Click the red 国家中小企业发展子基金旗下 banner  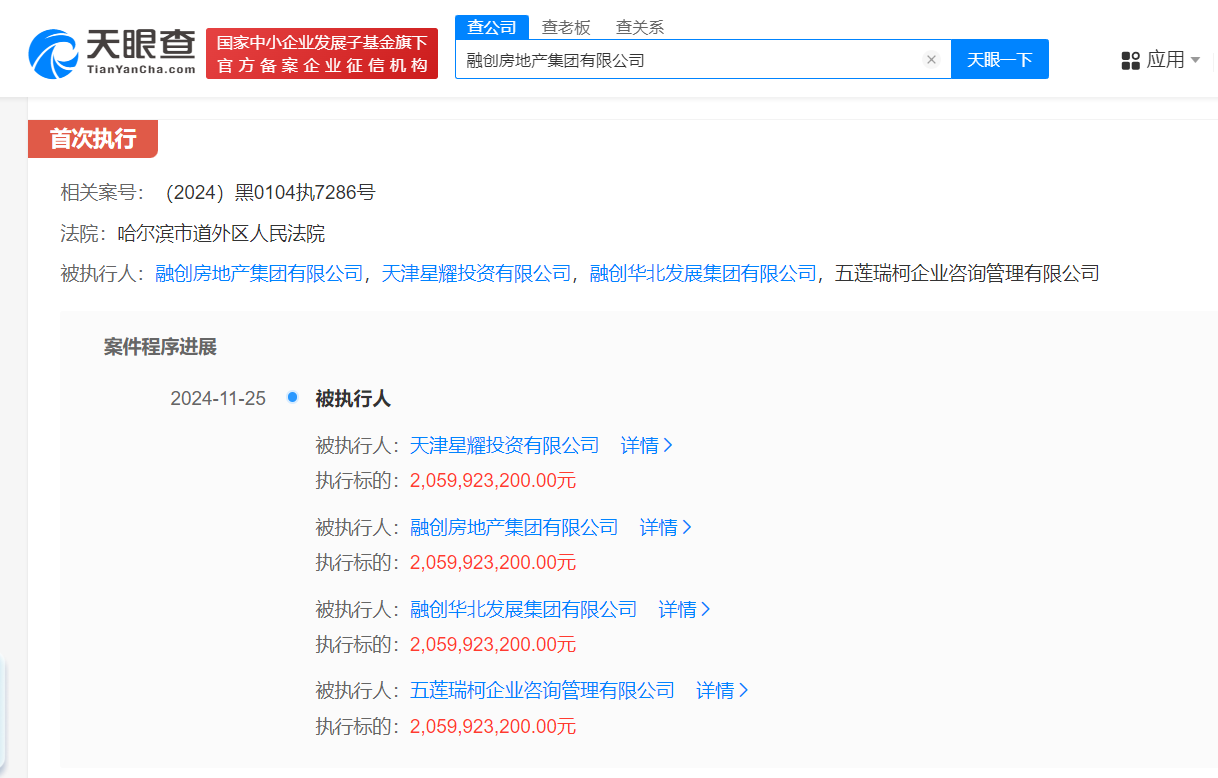322,54
